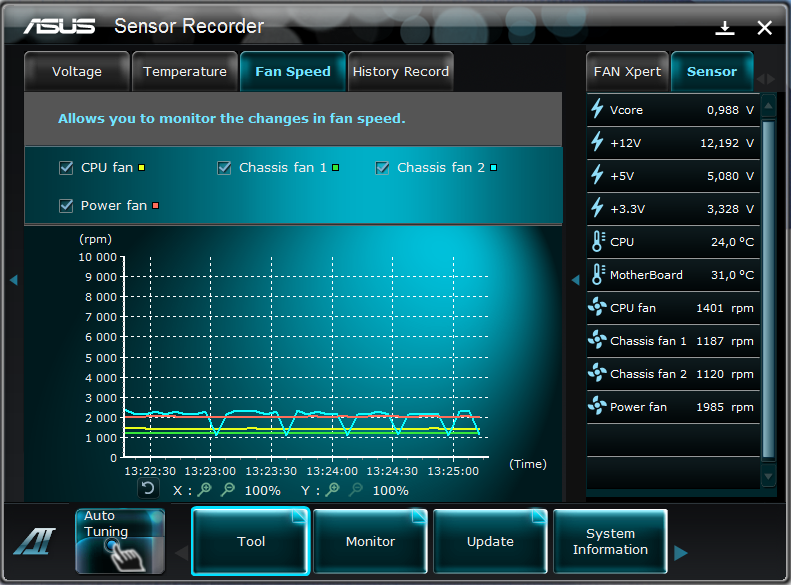The image size is (791, 585).
Task: Zoom out on the Y axis
Action: [x=356, y=489]
